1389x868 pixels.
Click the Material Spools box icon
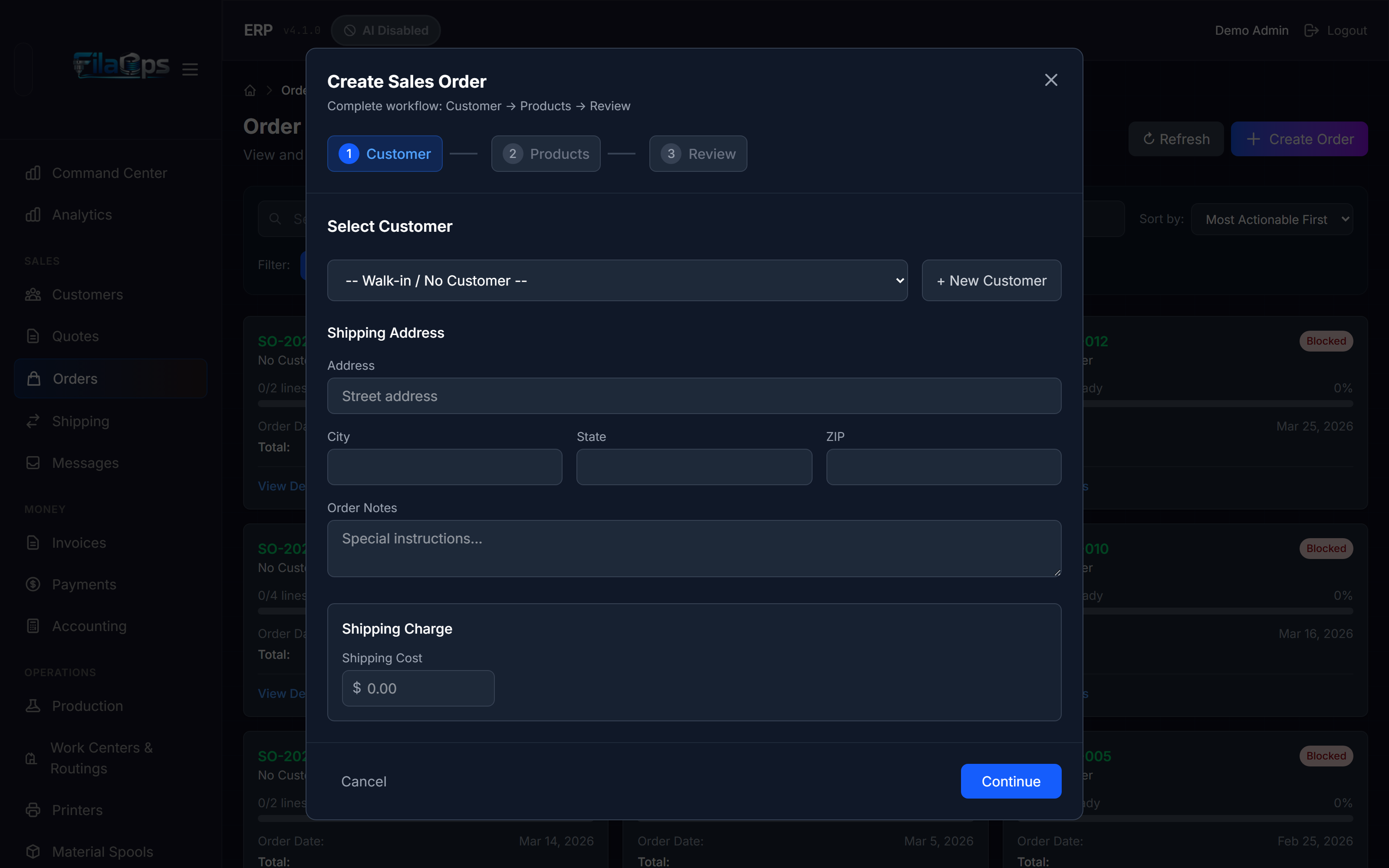click(33, 852)
